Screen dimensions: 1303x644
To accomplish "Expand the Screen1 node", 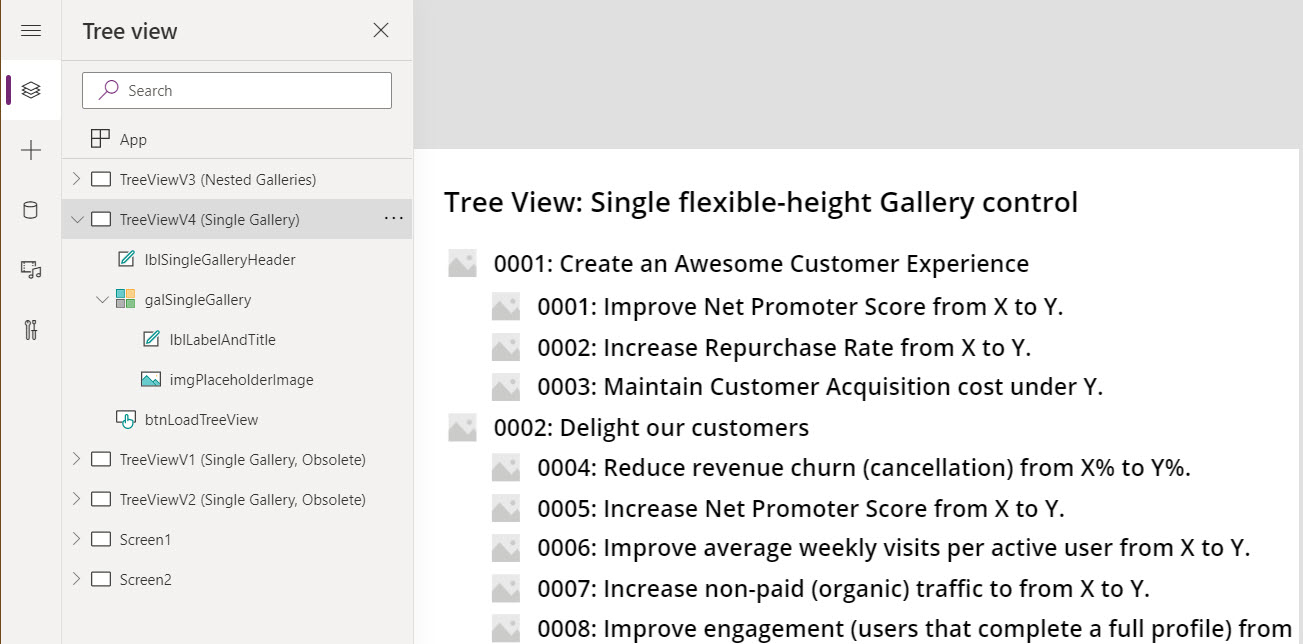I will point(77,539).
